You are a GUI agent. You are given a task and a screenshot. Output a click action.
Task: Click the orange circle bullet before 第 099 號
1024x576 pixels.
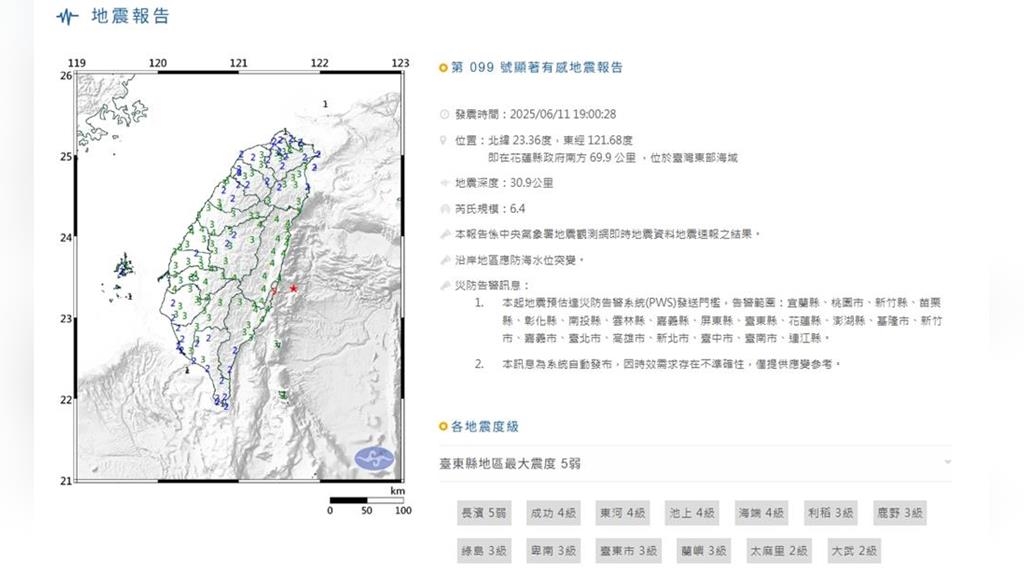(x=444, y=68)
